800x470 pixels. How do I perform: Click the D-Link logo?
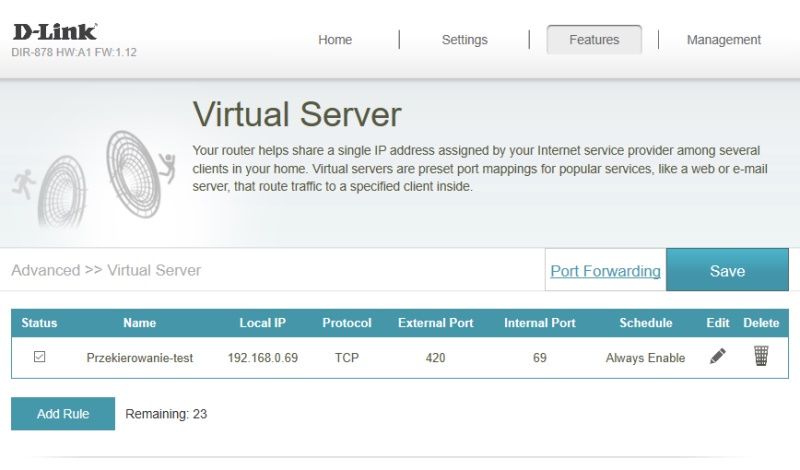pos(55,32)
